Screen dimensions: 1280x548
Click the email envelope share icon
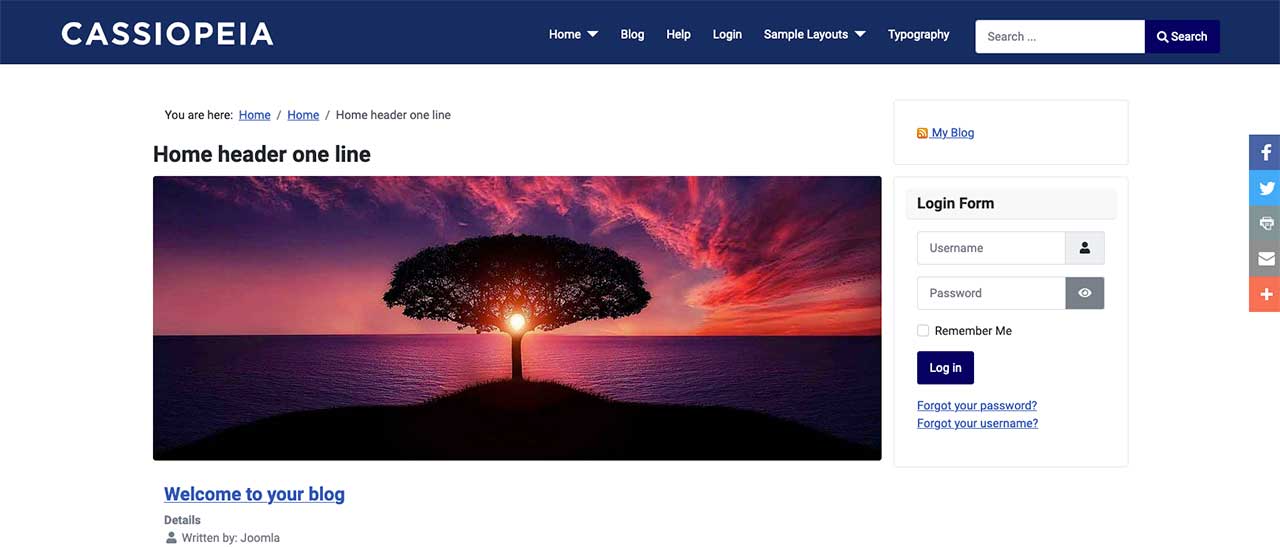[x=1265, y=259]
